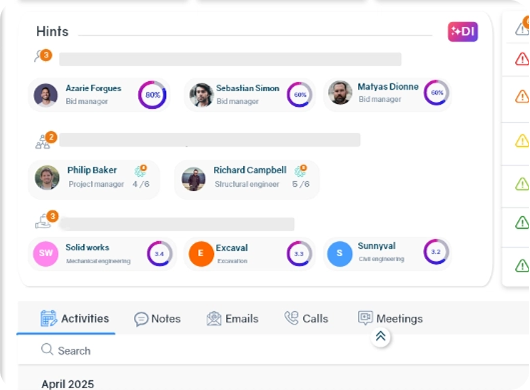Screen dimensions: 530x390
Task: Click the supplier hand icon with badge 3
Action: coord(46,220)
